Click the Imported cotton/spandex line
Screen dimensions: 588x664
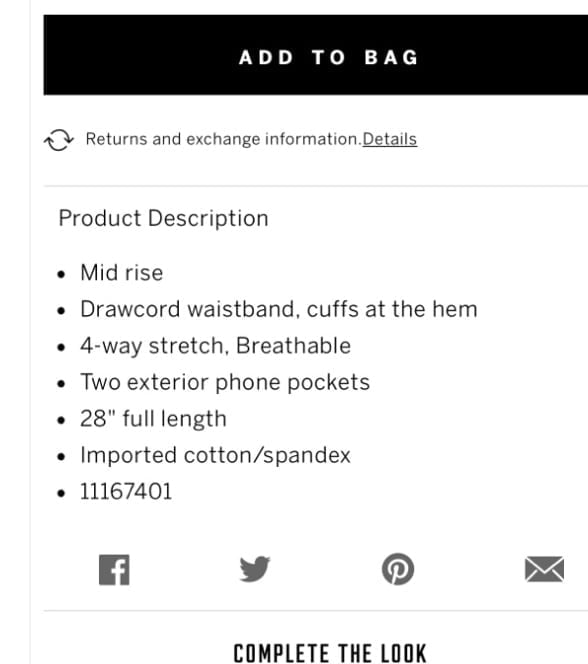coord(215,456)
